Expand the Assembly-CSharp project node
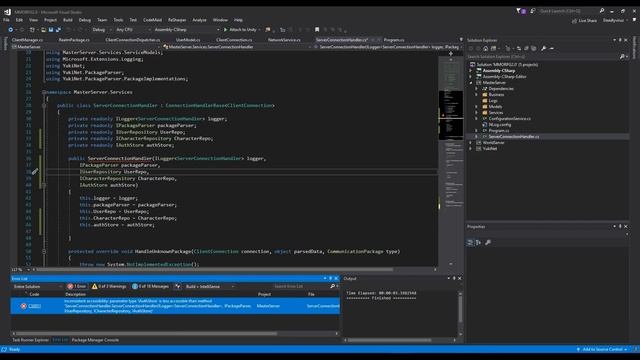The width and height of the screenshot is (640, 360). tap(471, 71)
